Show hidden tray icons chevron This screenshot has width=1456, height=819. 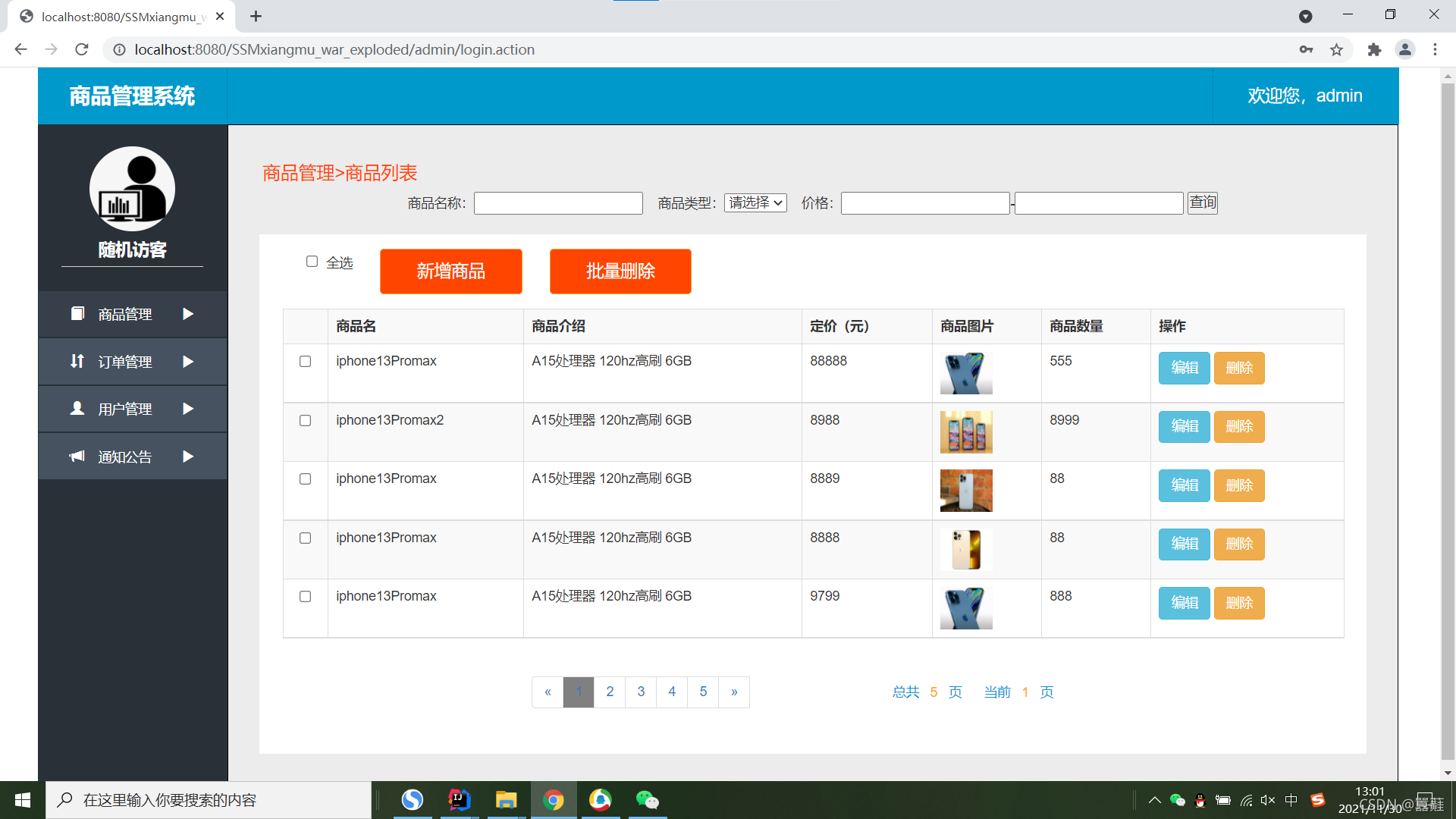[x=1154, y=800]
